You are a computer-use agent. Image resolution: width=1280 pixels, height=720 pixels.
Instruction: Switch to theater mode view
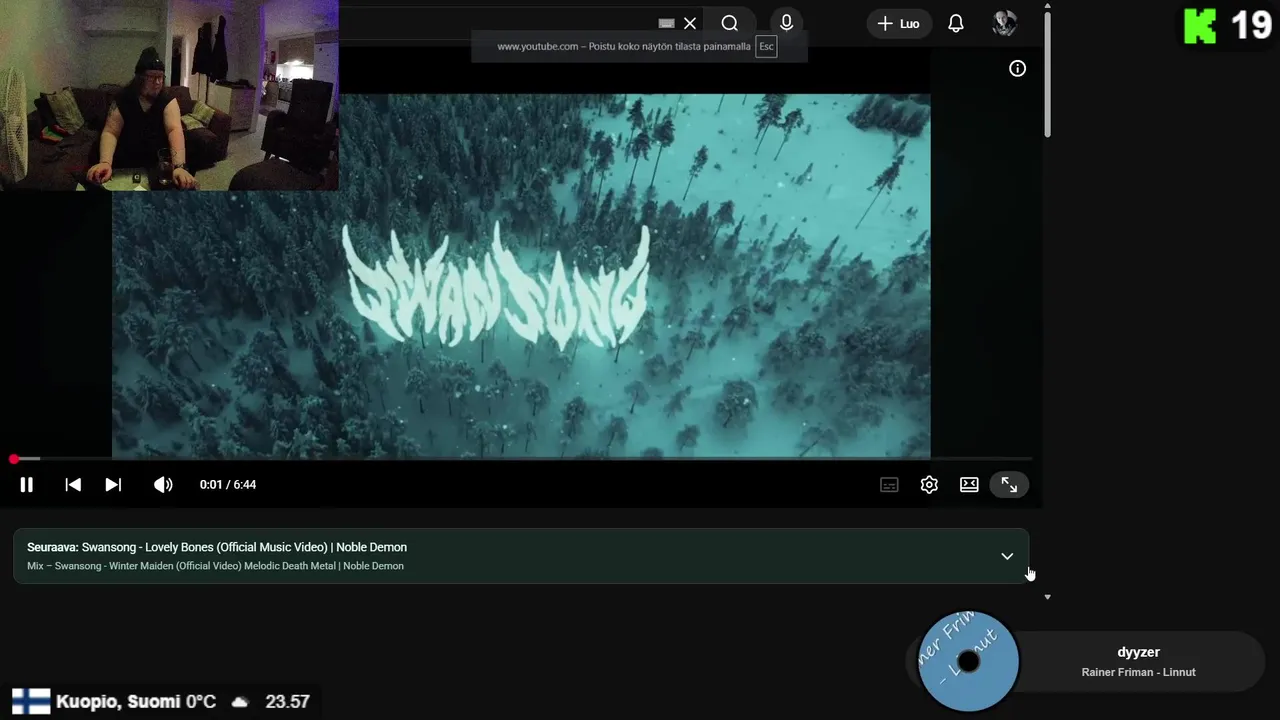click(969, 485)
